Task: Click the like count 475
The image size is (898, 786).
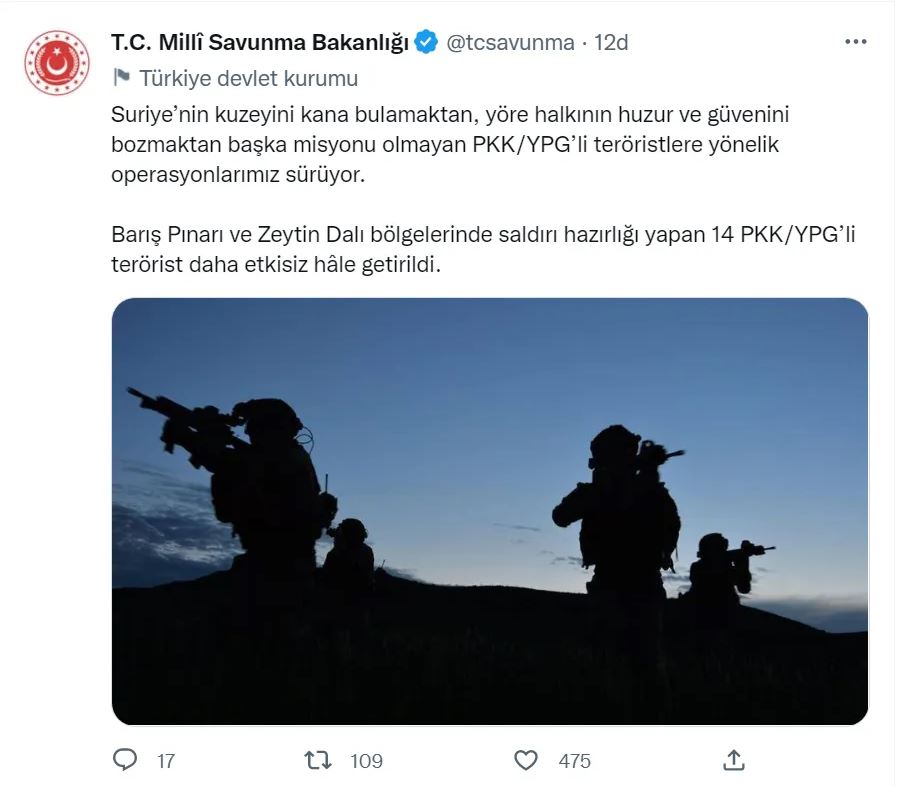Action: coord(574,761)
